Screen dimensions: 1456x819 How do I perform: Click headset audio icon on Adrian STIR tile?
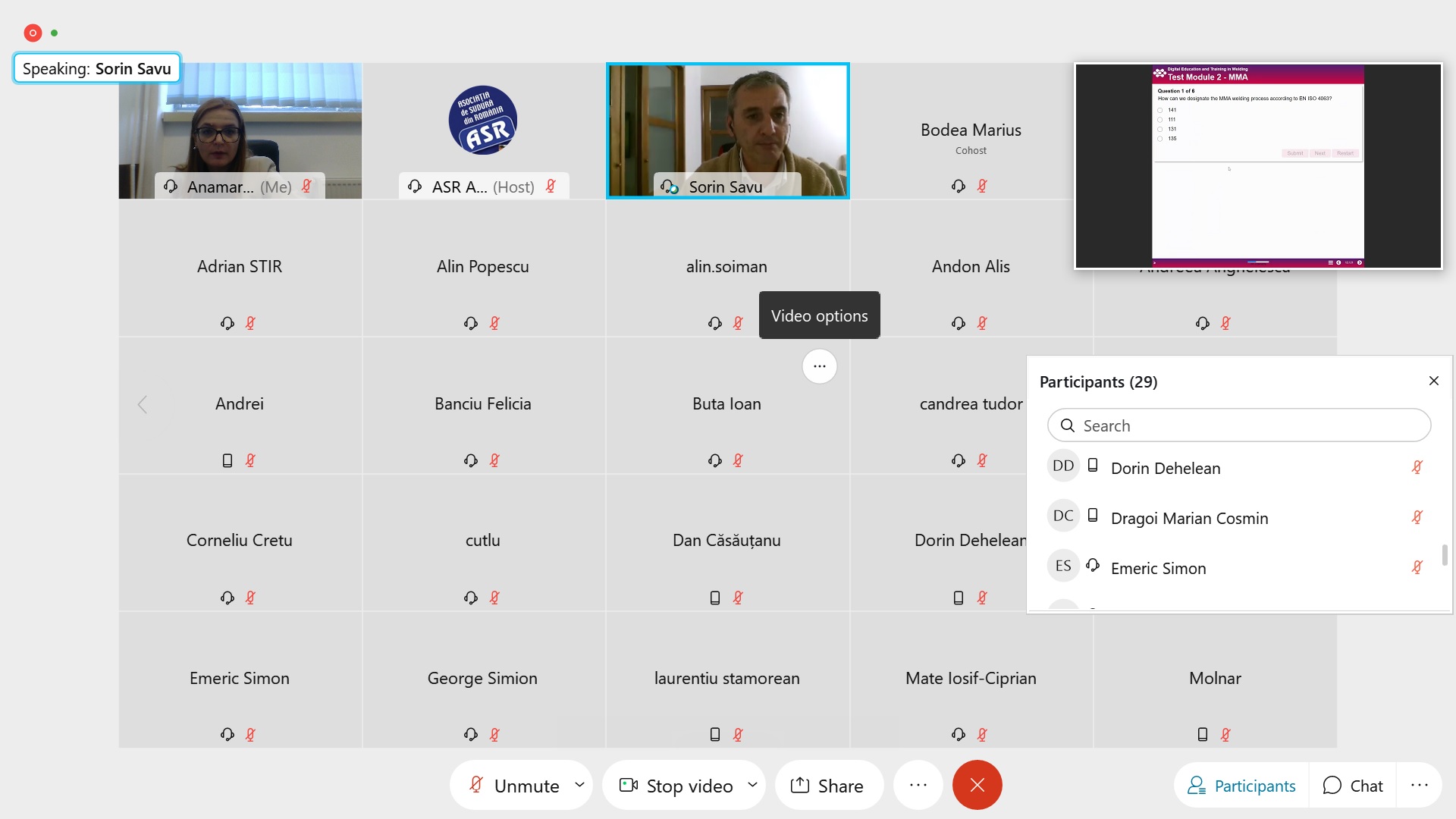(x=227, y=324)
